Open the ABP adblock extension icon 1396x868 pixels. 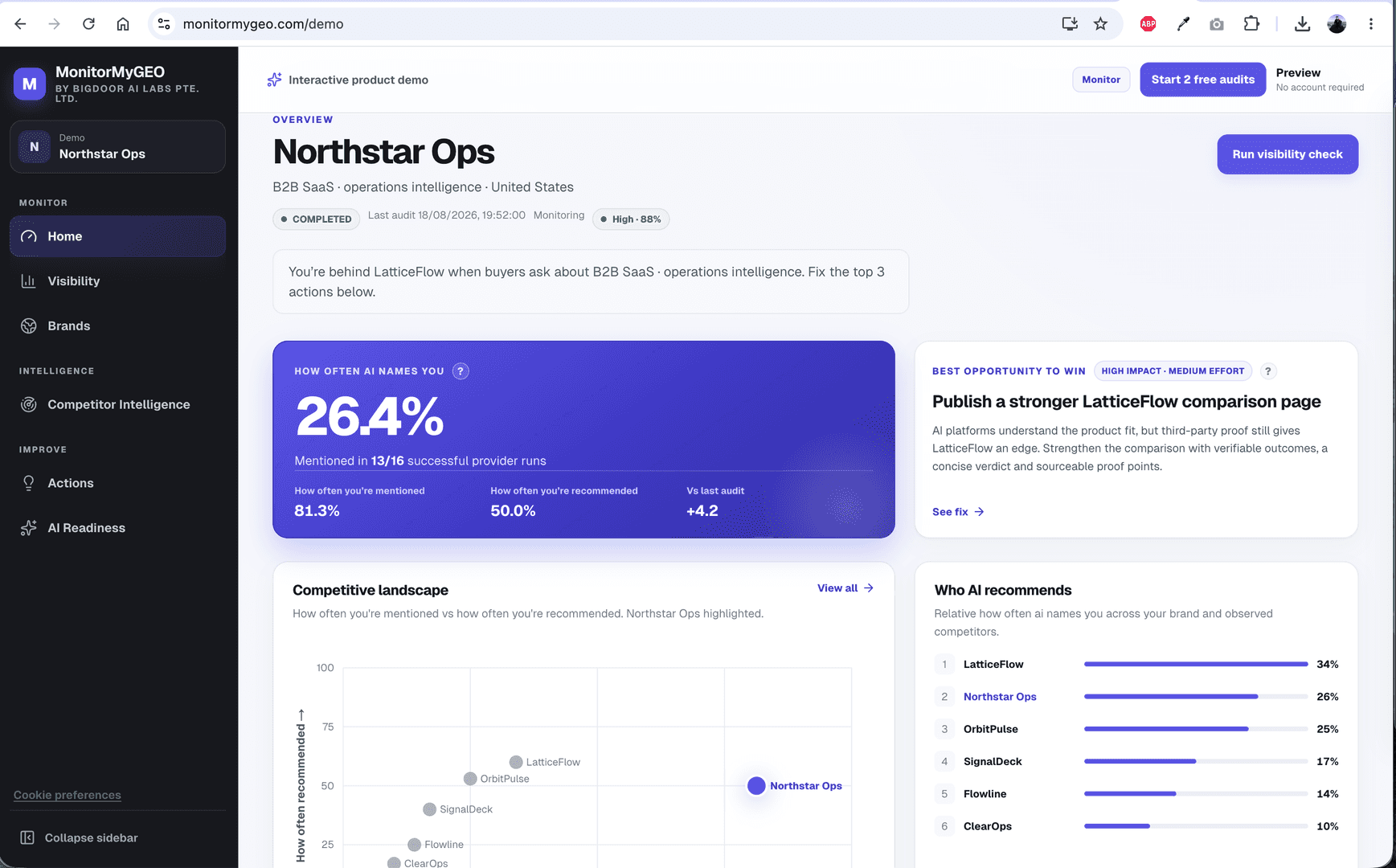tap(1148, 24)
